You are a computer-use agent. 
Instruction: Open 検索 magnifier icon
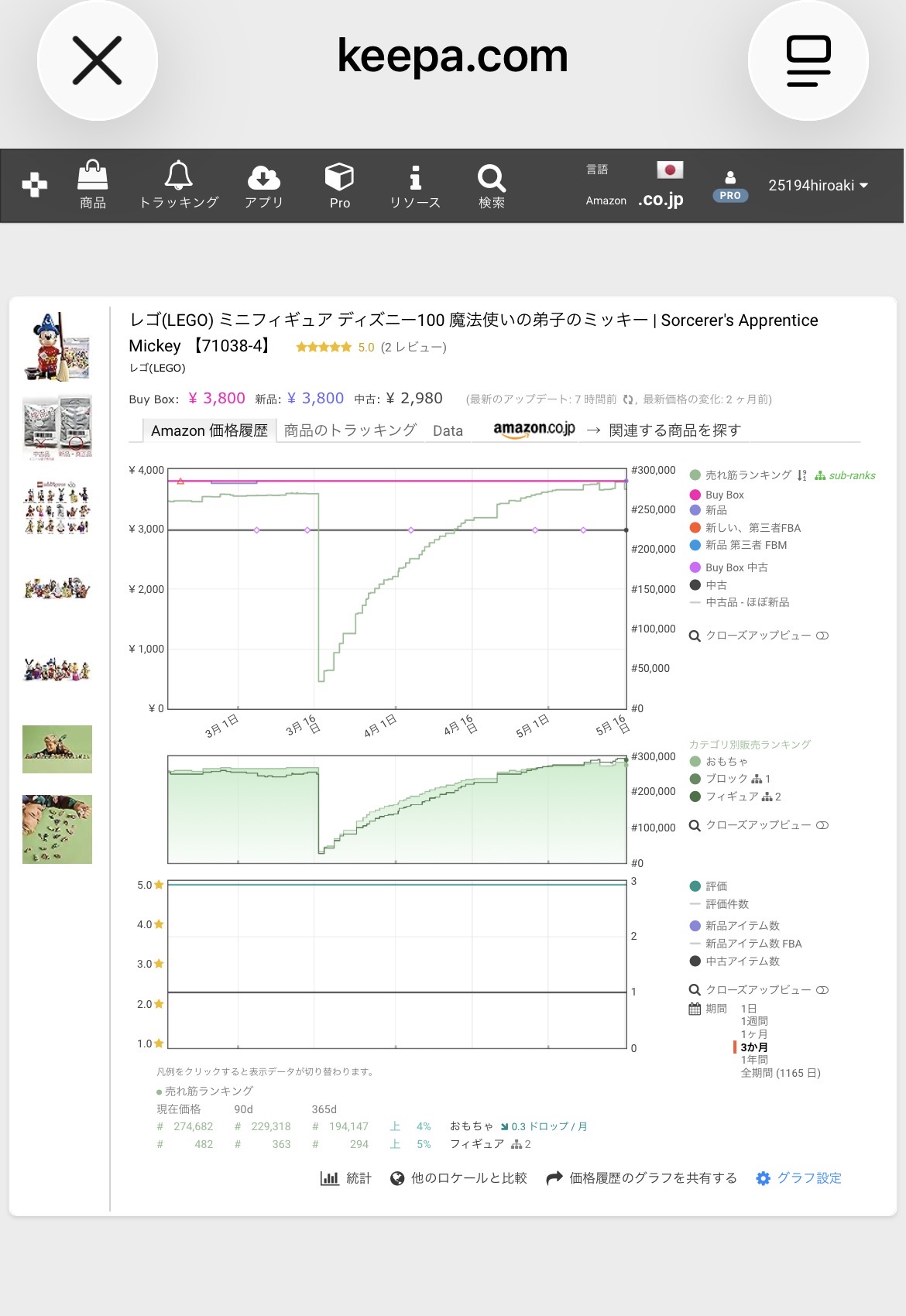(492, 185)
